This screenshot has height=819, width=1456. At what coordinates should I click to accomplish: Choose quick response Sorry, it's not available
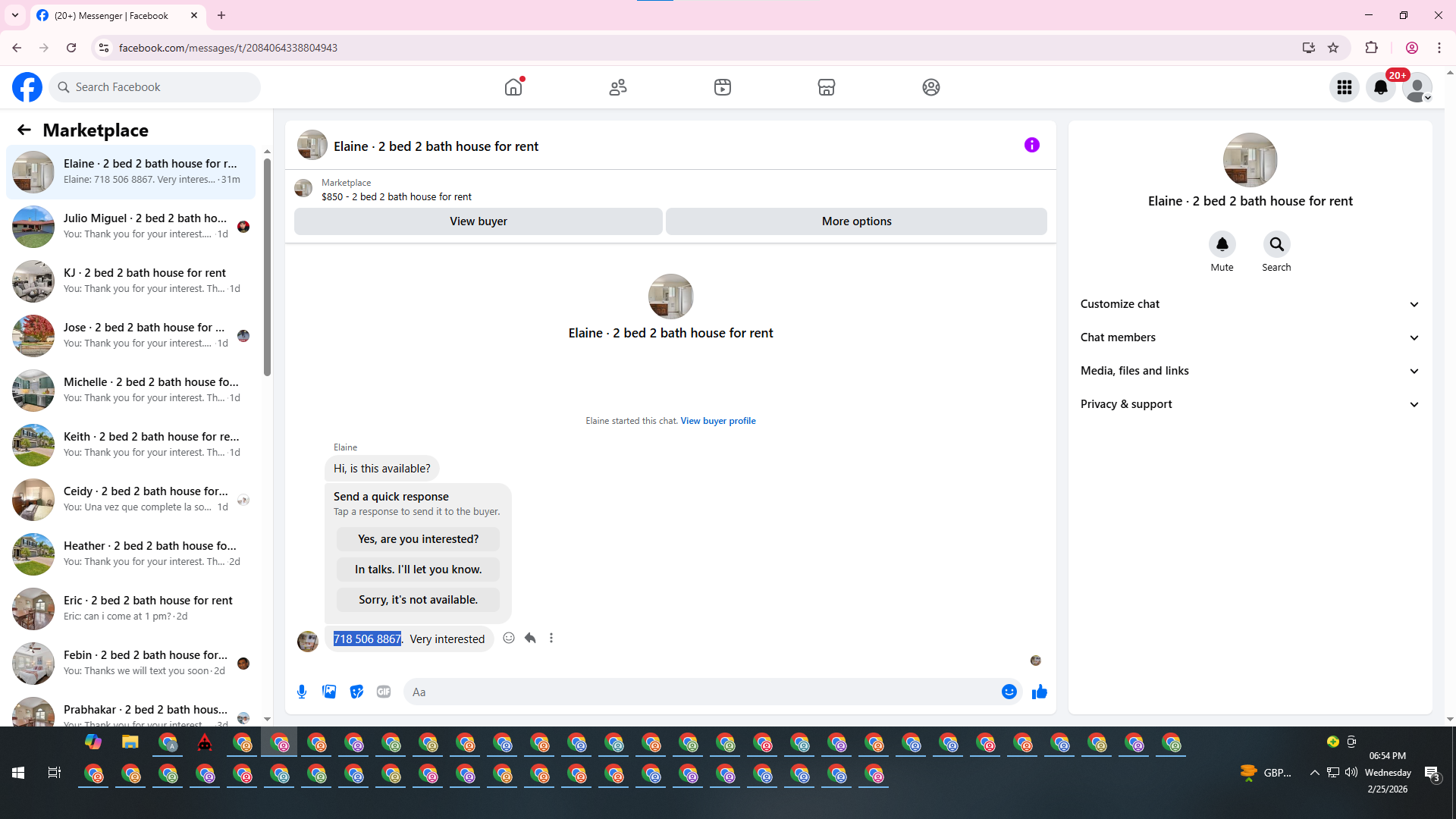418,600
